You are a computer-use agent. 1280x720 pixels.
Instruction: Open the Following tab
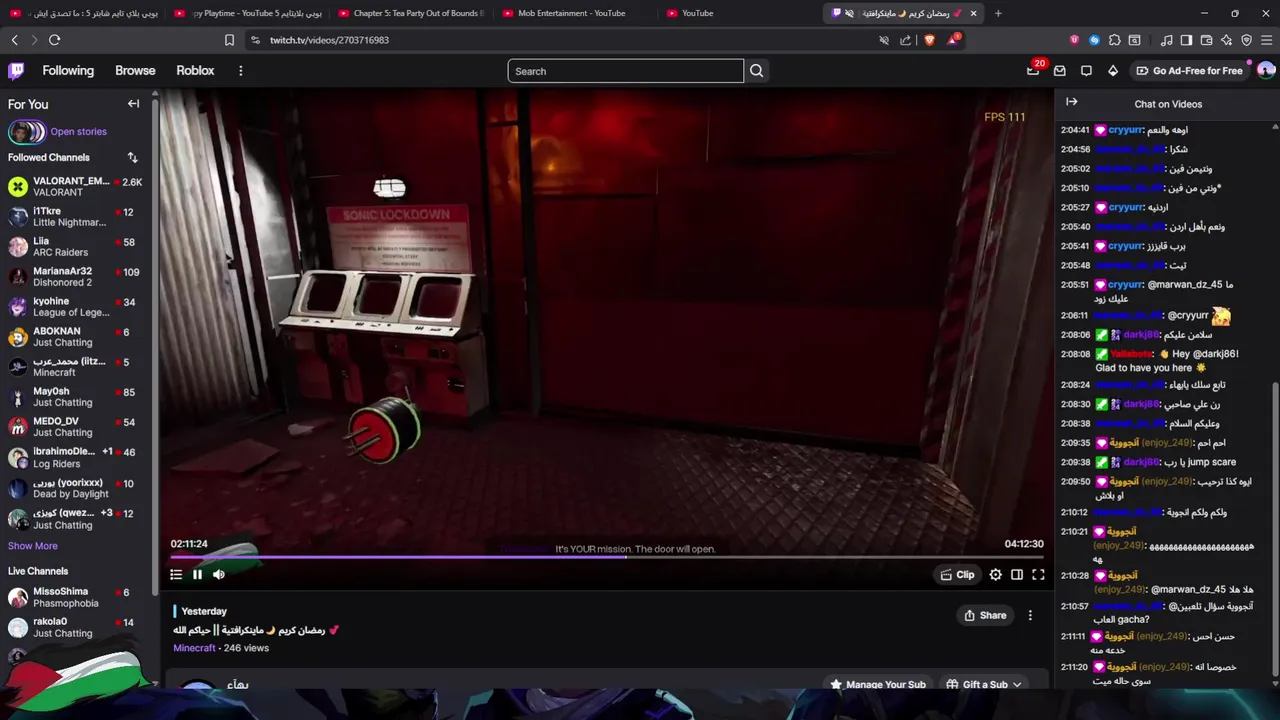pos(68,71)
